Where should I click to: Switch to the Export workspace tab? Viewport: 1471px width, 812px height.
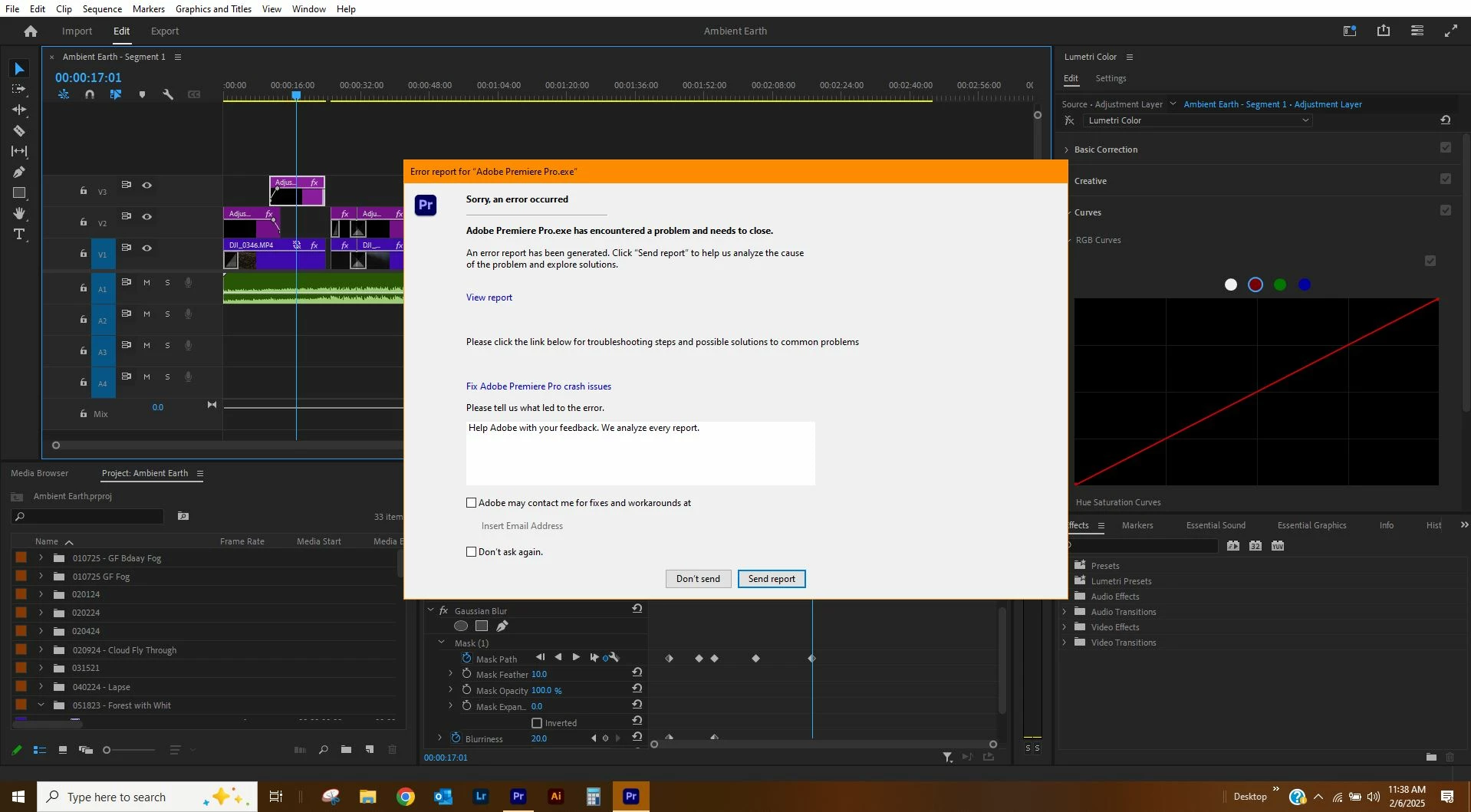[x=165, y=31]
